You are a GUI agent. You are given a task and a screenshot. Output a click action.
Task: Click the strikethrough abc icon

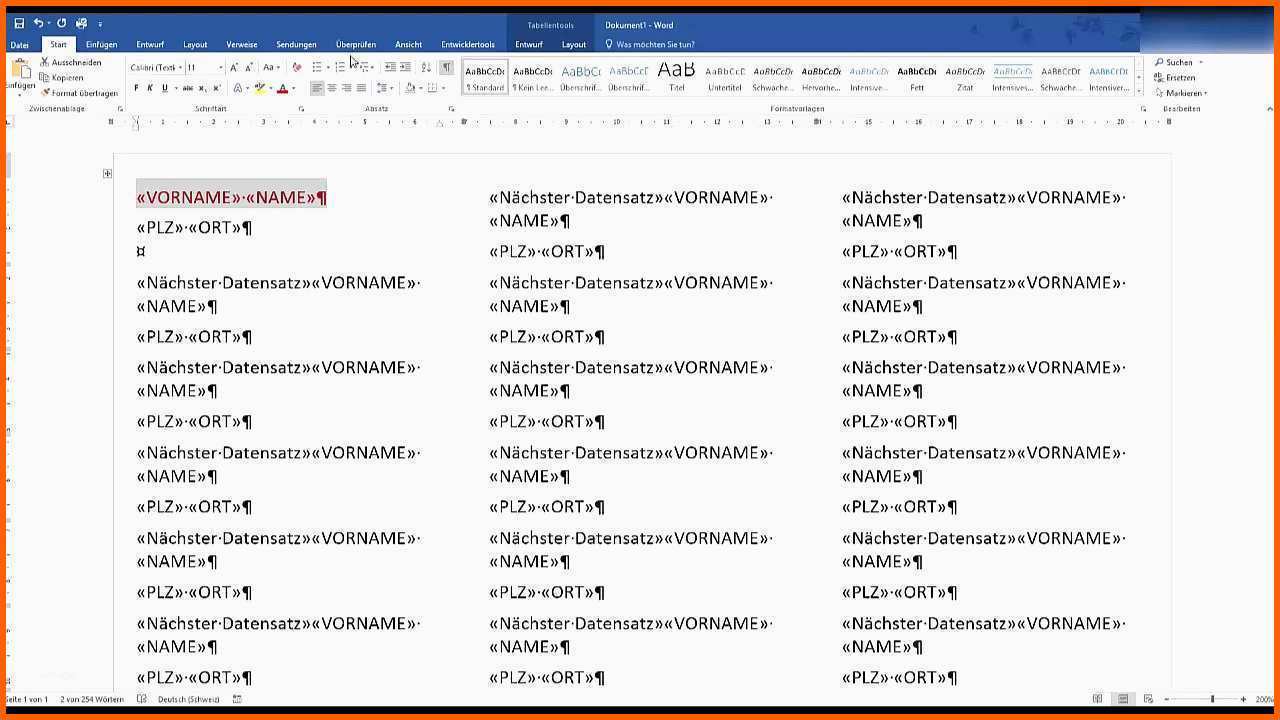point(188,88)
